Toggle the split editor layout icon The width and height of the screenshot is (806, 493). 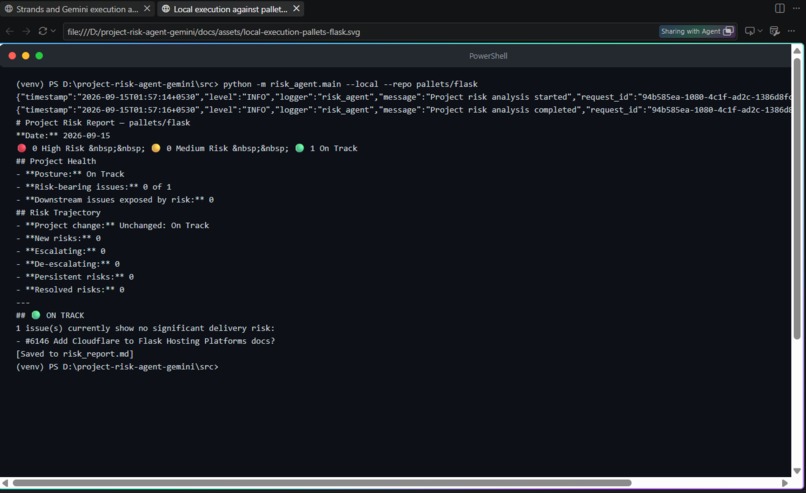pos(780,8)
